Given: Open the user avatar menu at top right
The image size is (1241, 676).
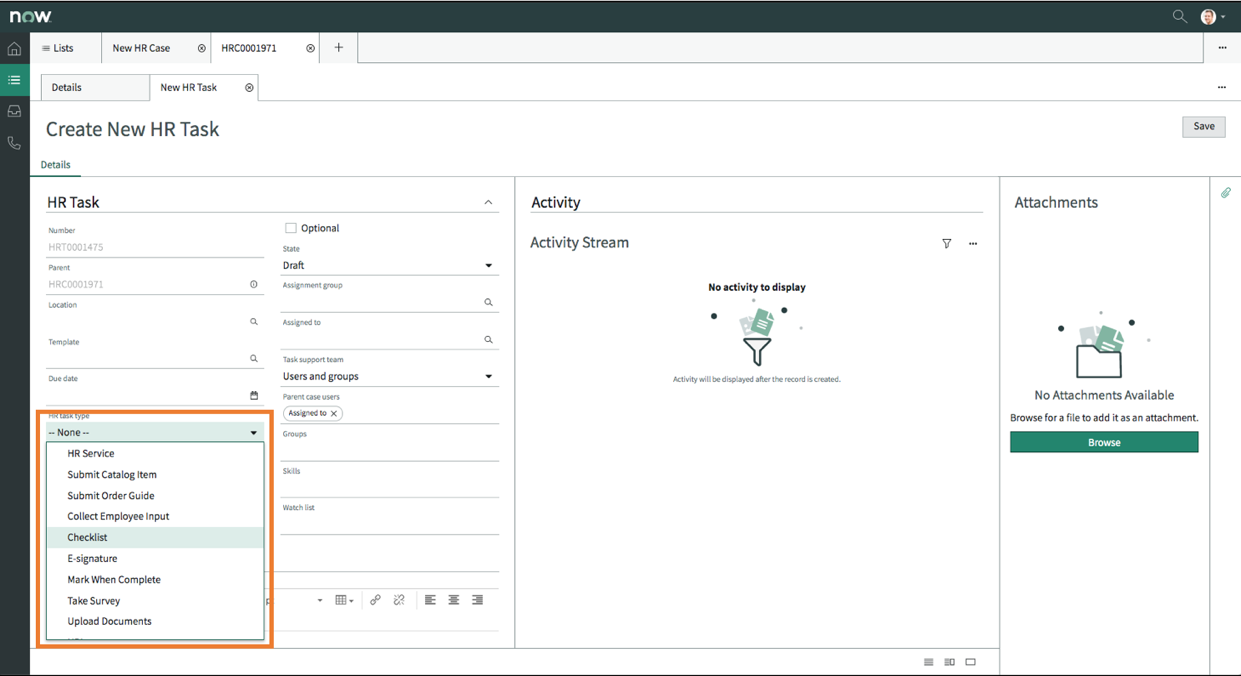Looking at the screenshot, I should click(x=1212, y=16).
